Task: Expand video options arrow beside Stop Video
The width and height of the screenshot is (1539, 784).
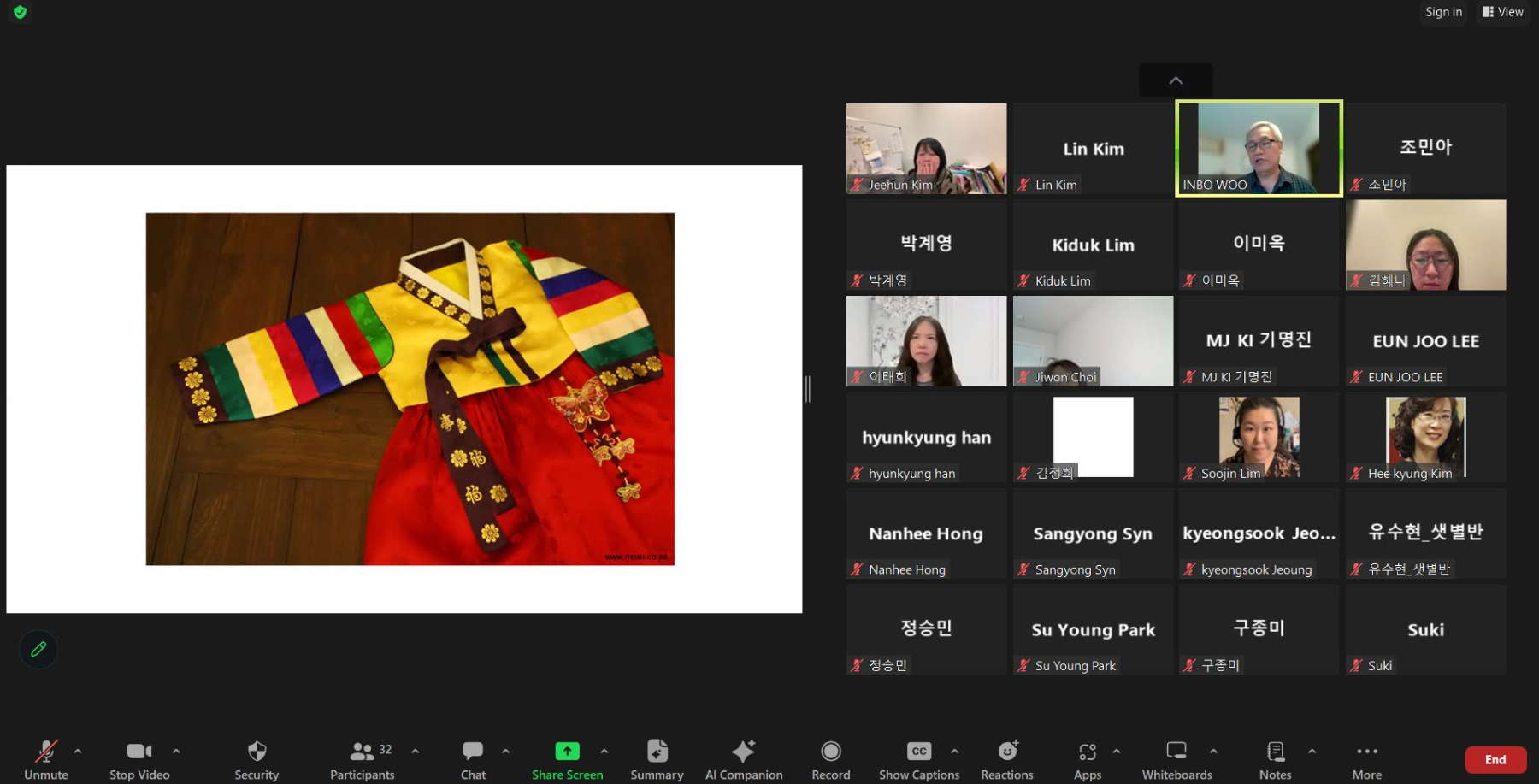Action: coord(176,751)
